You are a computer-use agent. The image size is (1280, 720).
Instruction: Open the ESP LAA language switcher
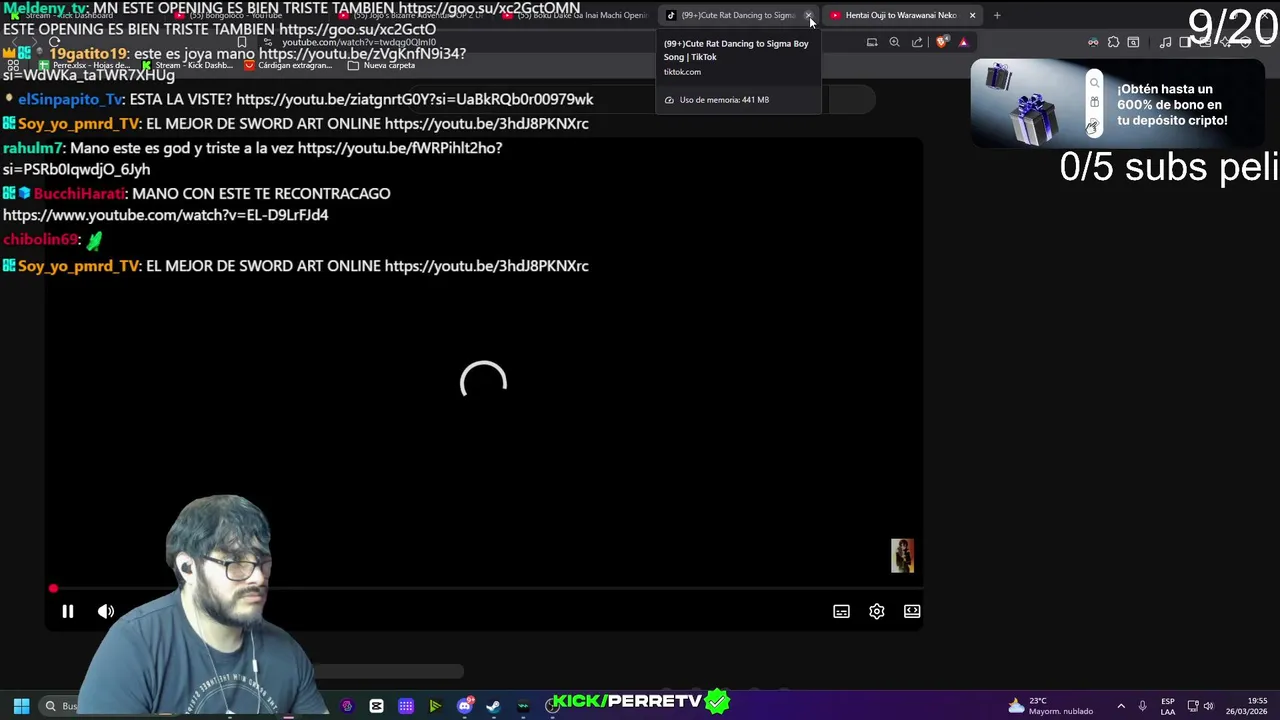click(1168, 706)
